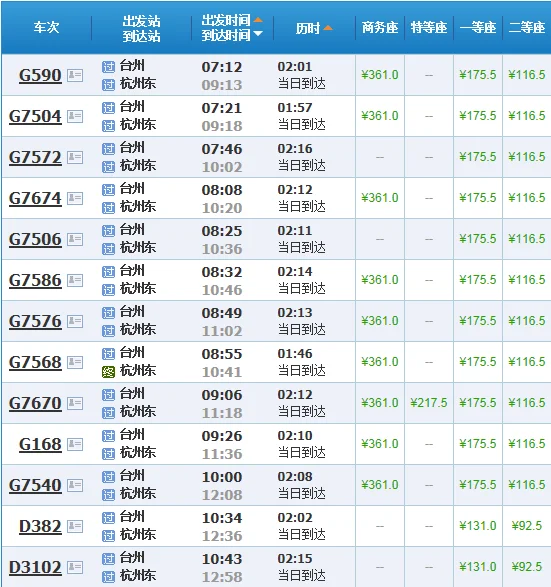
Task: Click pass-through icon beside 台州 in G168 row
Action: [x=109, y=436]
